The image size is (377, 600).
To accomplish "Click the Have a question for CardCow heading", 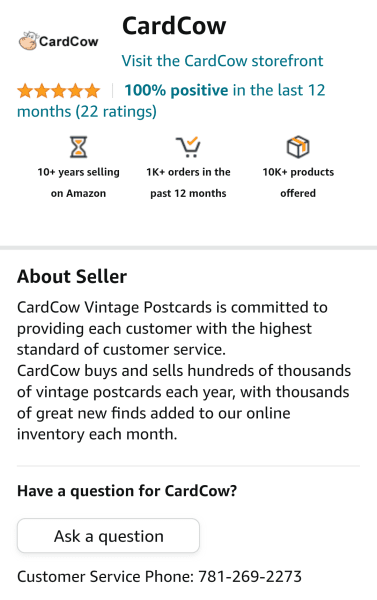I will [127, 491].
